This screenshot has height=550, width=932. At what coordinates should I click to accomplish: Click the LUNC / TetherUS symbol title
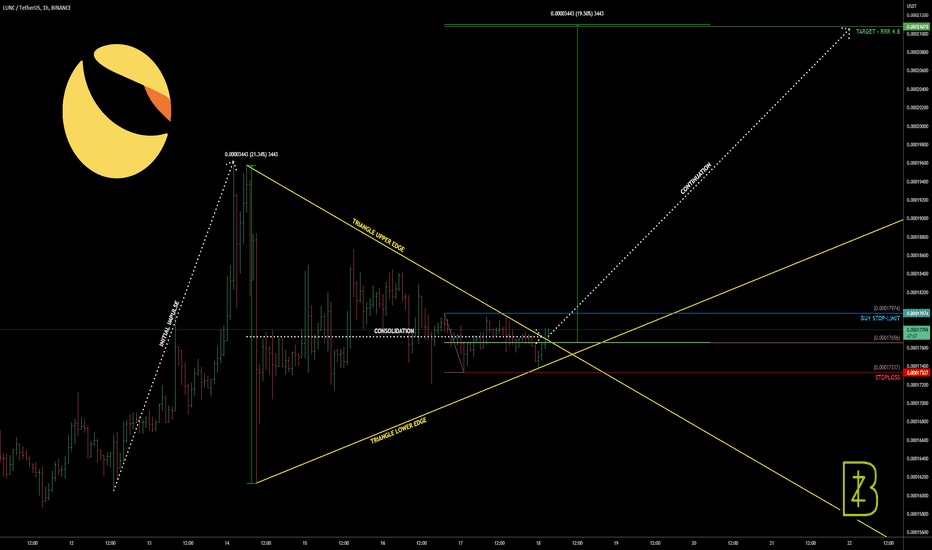[37, 8]
